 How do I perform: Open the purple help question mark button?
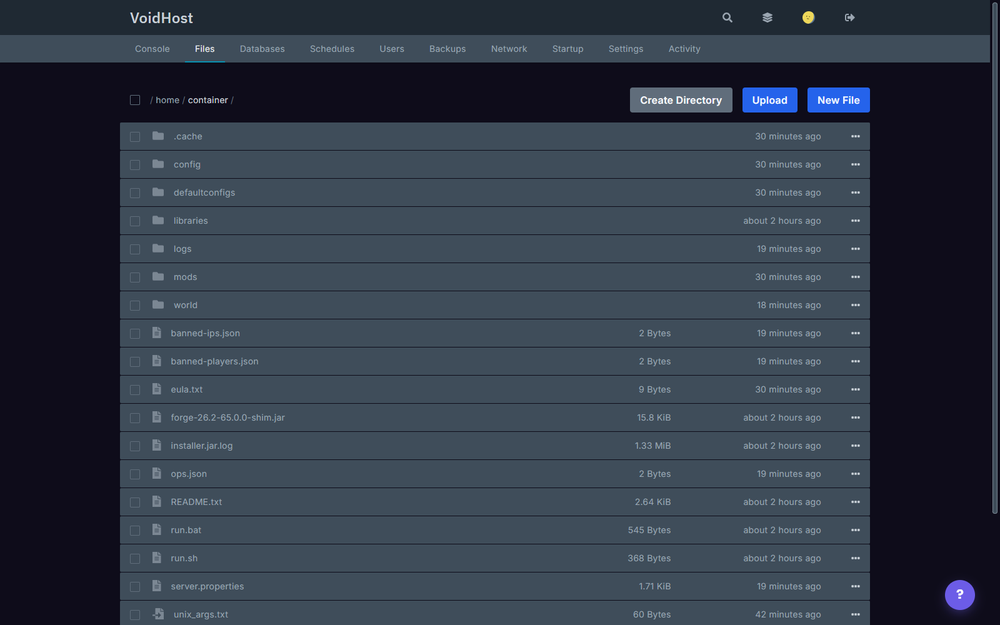coord(959,594)
